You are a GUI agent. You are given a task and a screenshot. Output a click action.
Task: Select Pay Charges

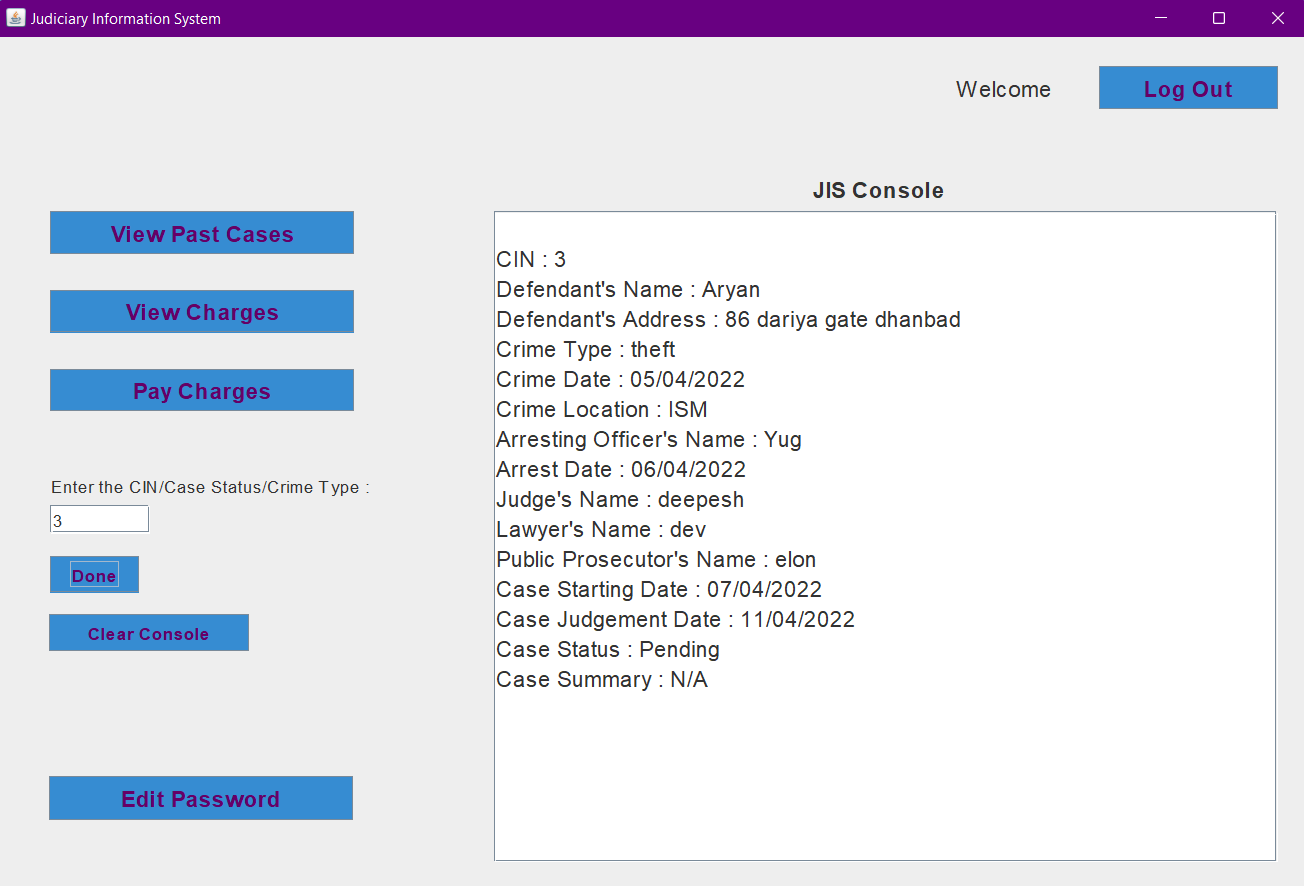click(x=202, y=390)
